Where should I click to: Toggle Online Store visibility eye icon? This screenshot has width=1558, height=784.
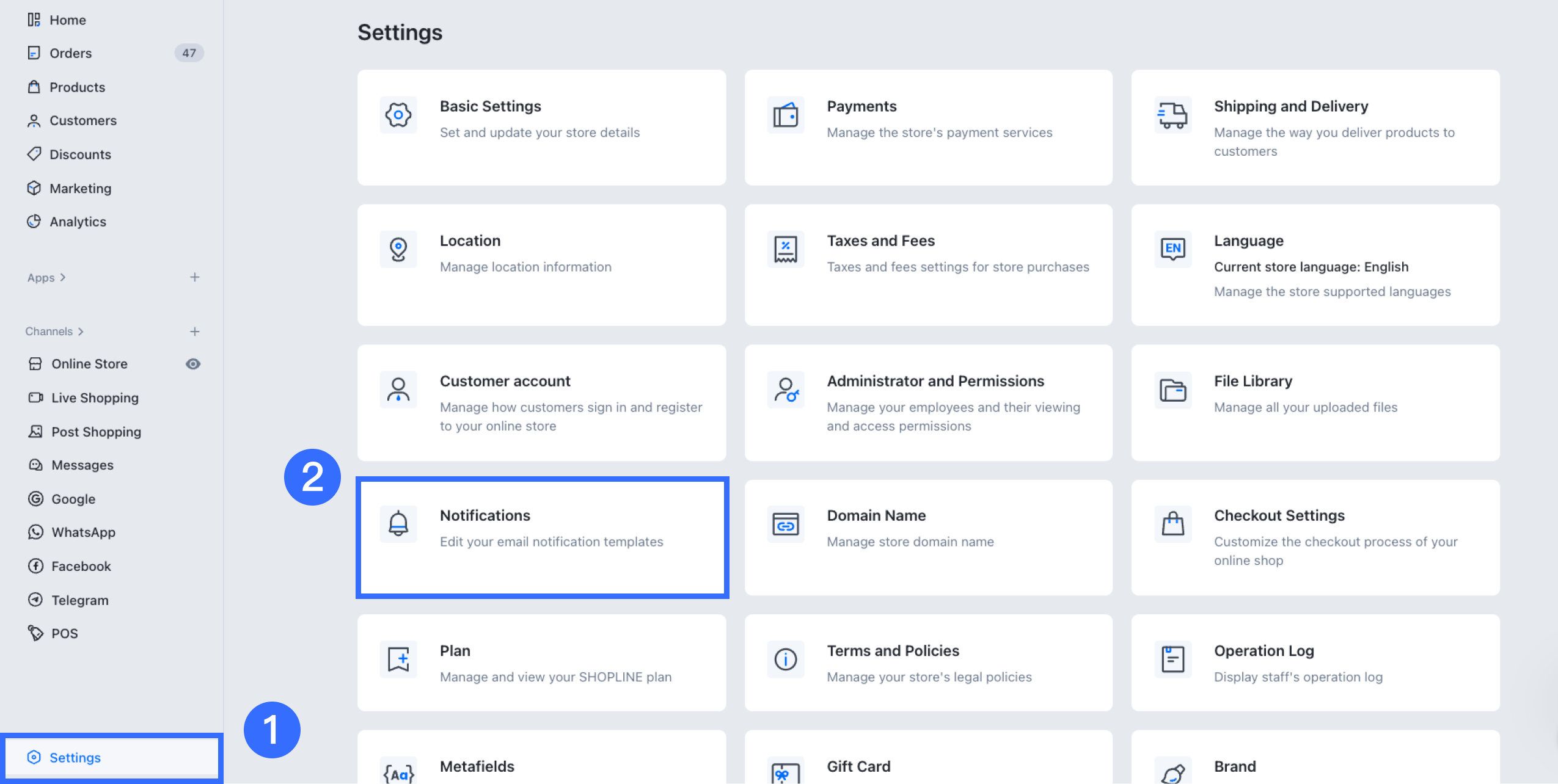tap(194, 363)
